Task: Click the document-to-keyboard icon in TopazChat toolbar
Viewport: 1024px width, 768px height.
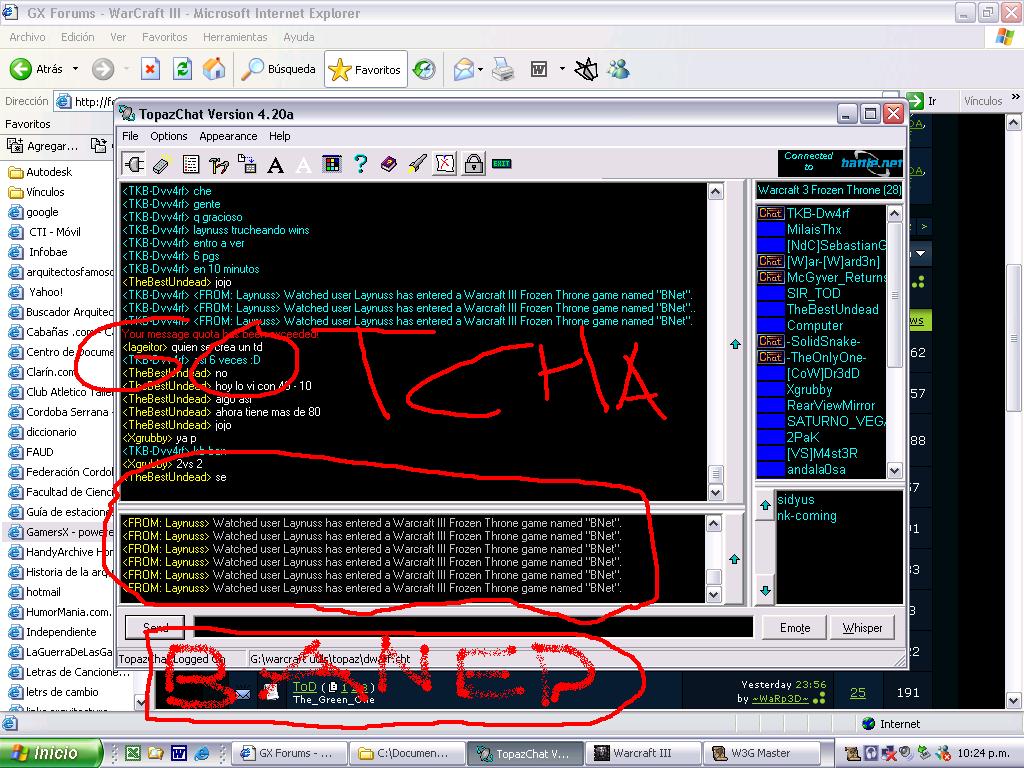Action: (x=247, y=164)
